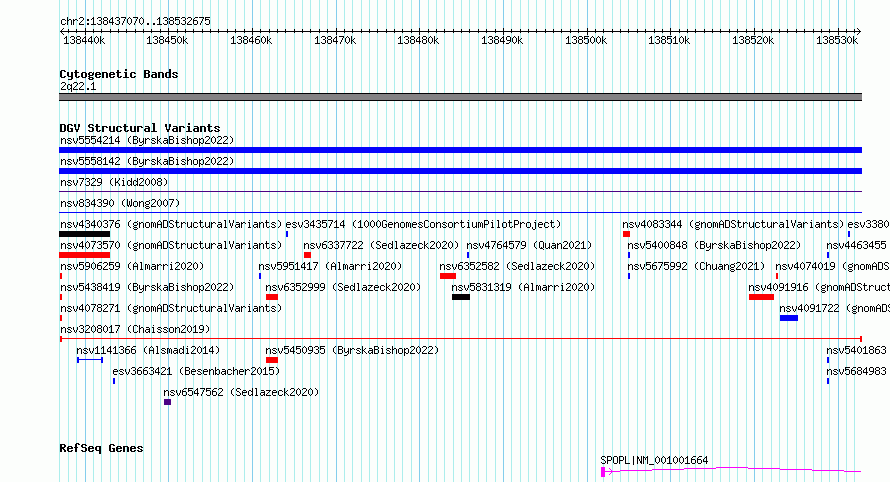Open variant nsv6352582 (Sedlazeck2020) label
The width and height of the screenshot is (890, 482).
tap(517, 266)
